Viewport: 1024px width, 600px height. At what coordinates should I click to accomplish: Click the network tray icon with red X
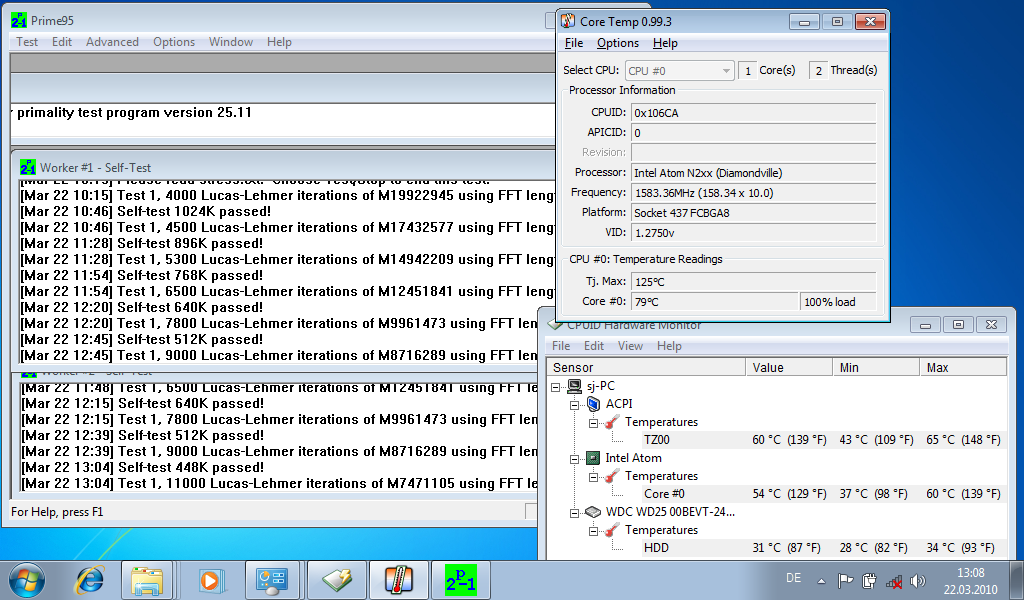point(893,581)
